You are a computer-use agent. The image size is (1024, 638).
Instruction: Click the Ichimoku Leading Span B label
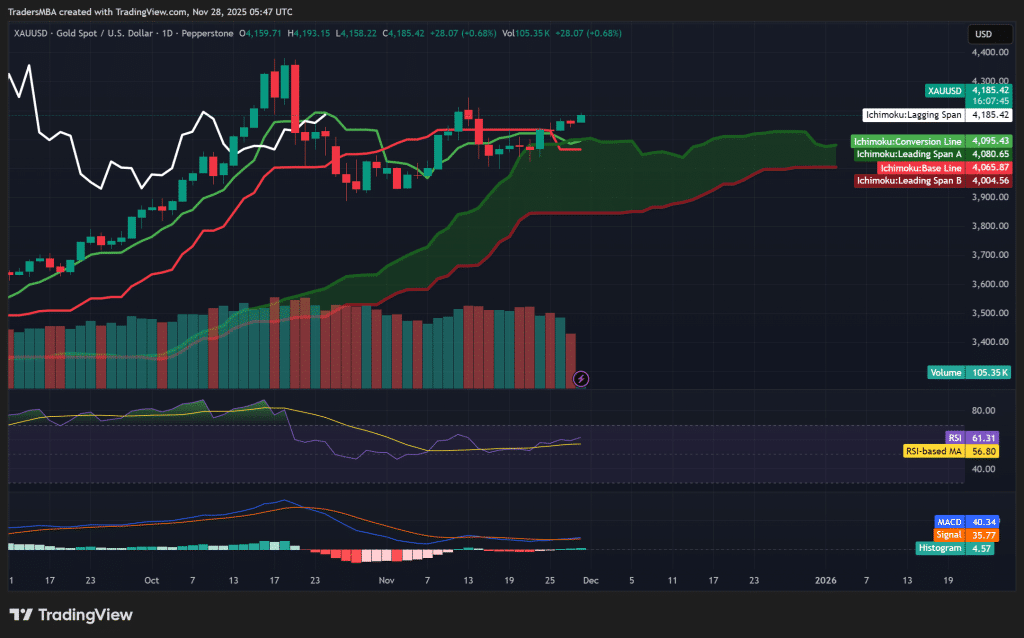(908, 181)
